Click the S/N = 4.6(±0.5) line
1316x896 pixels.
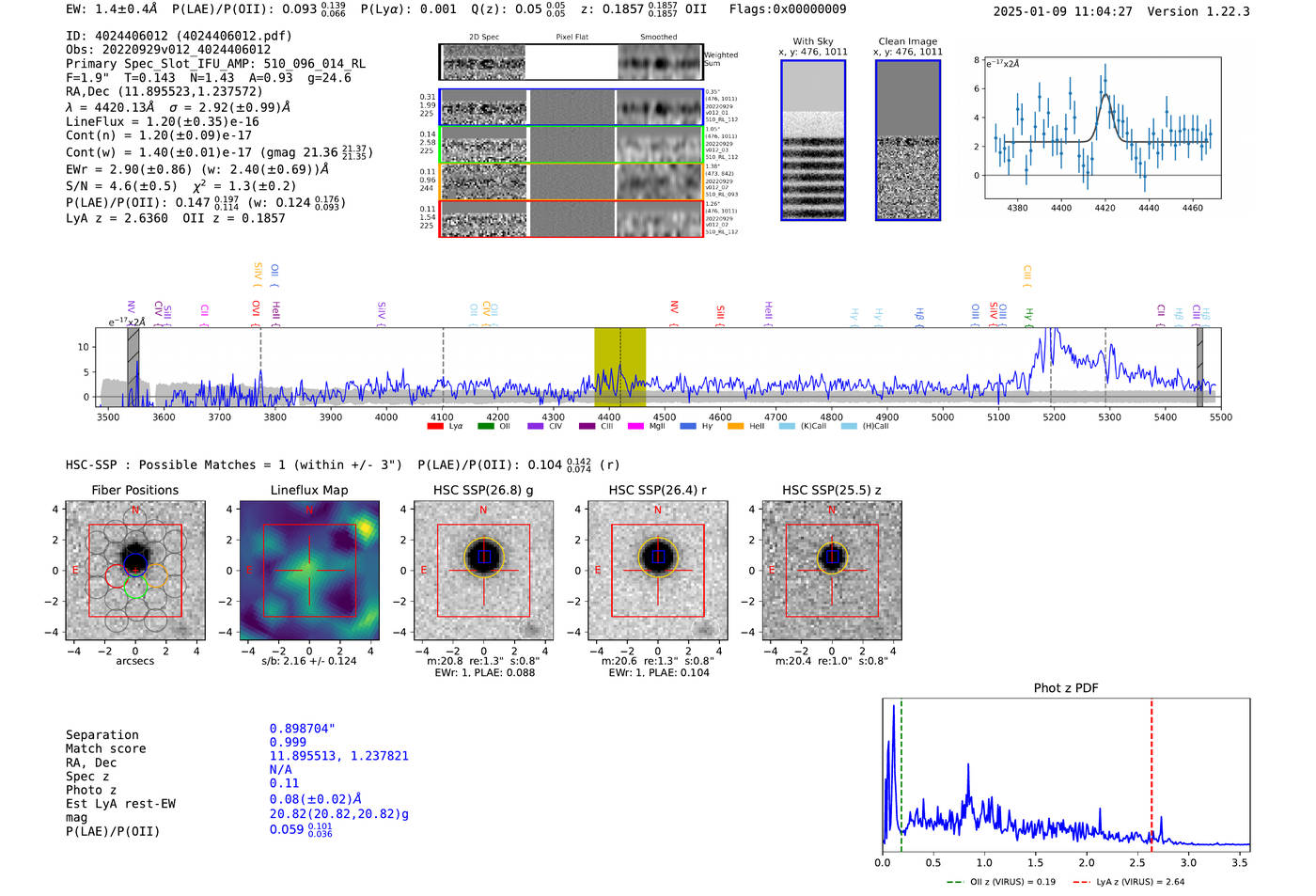pos(180,186)
